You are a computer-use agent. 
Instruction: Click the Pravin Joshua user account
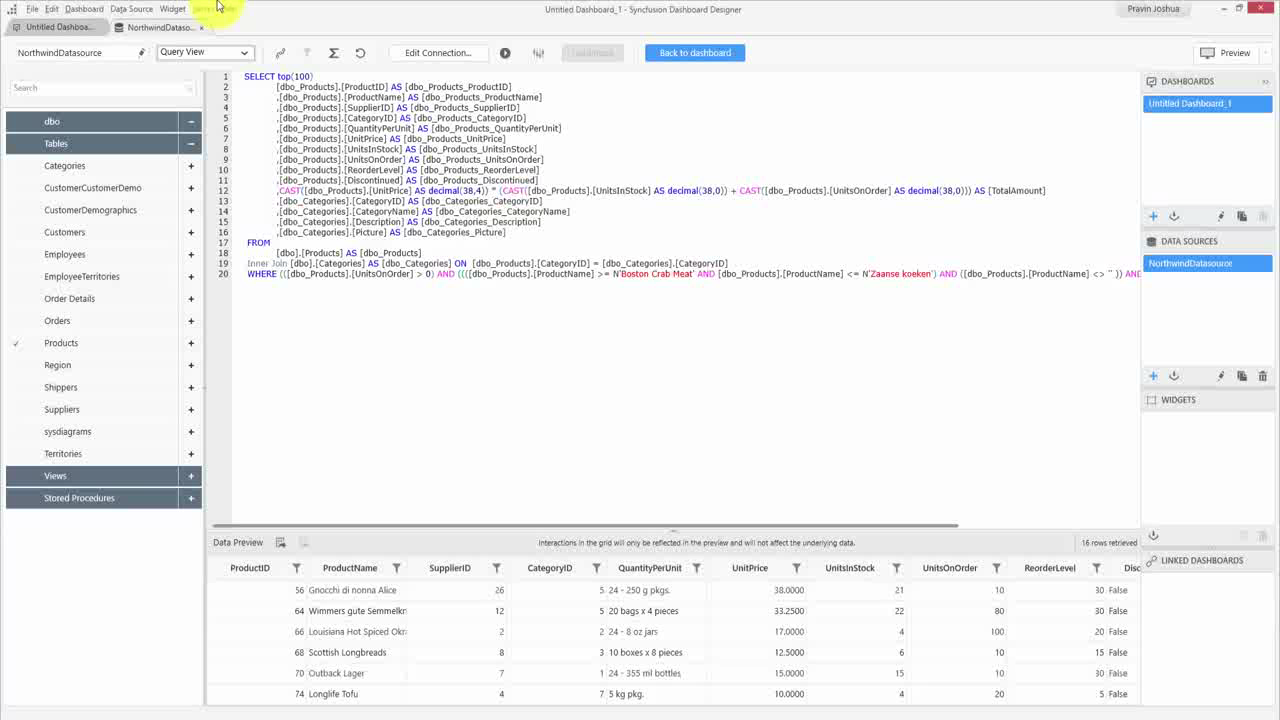[x=1153, y=9]
